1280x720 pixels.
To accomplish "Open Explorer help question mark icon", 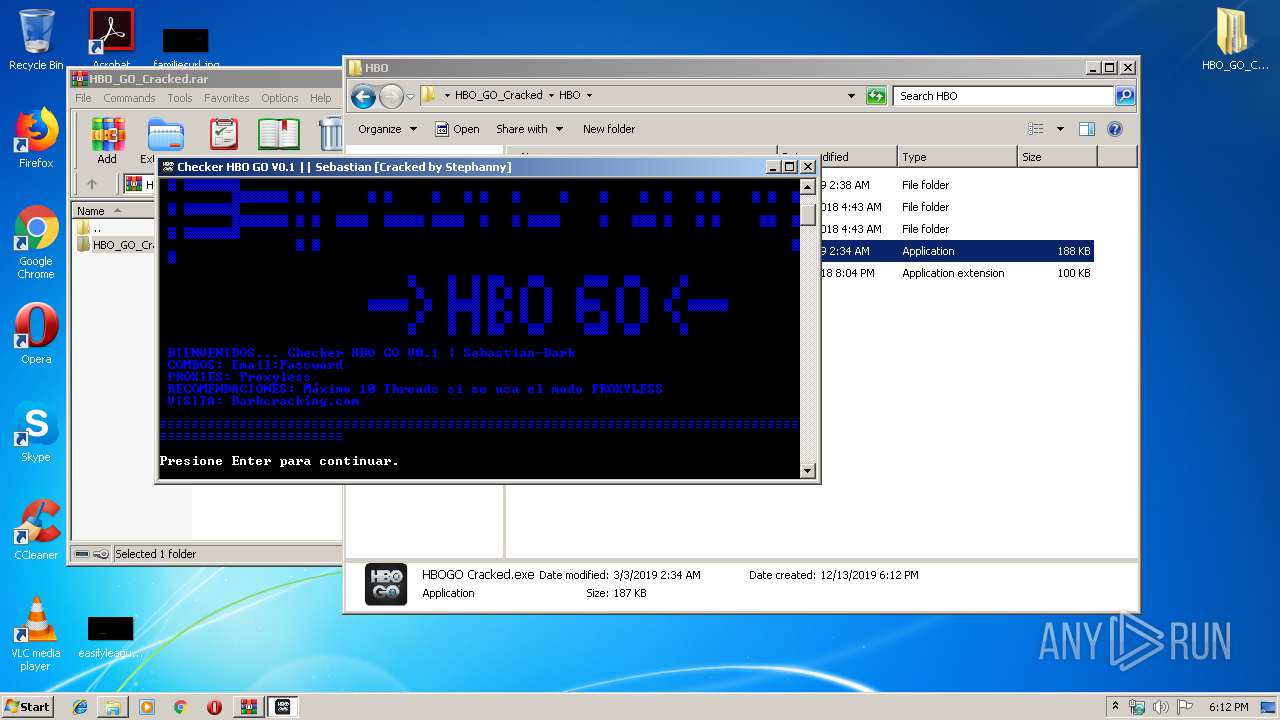I will click(1115, 129).
